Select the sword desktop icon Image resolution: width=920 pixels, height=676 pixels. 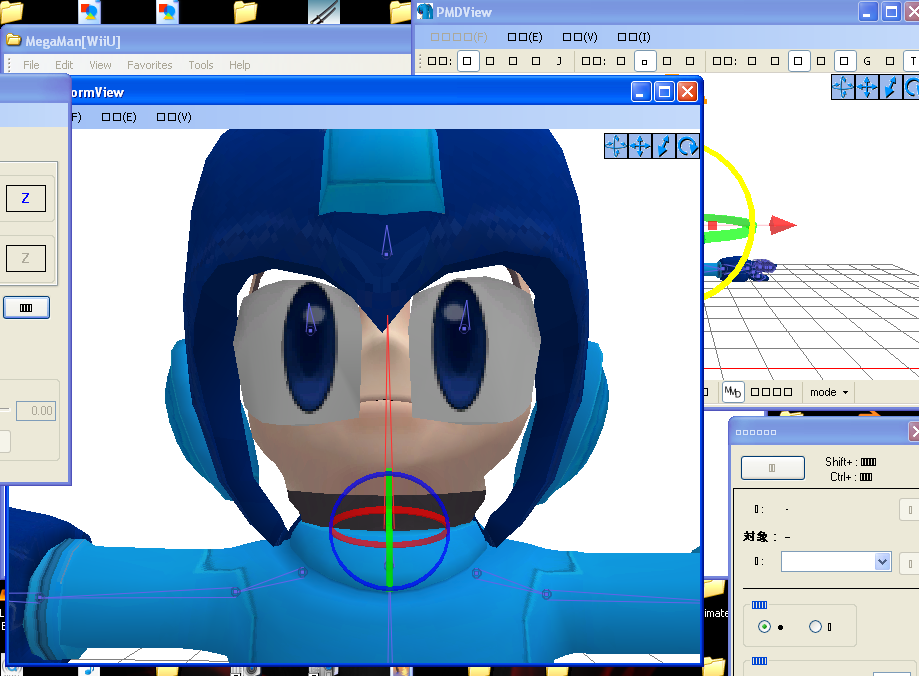point(324,12)
